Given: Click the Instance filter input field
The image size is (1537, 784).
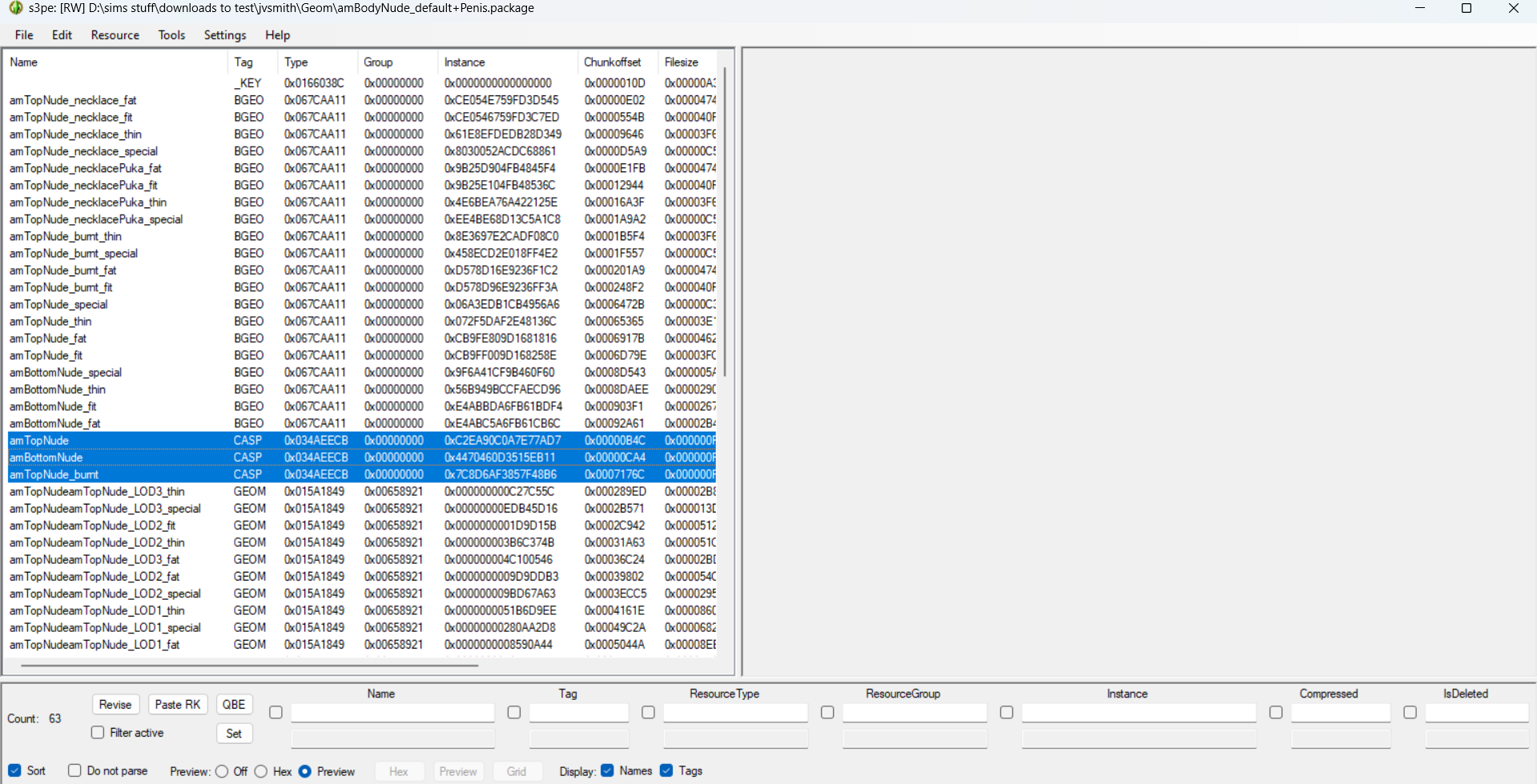Looking at the screenshot, I should tap(1139, 713).
